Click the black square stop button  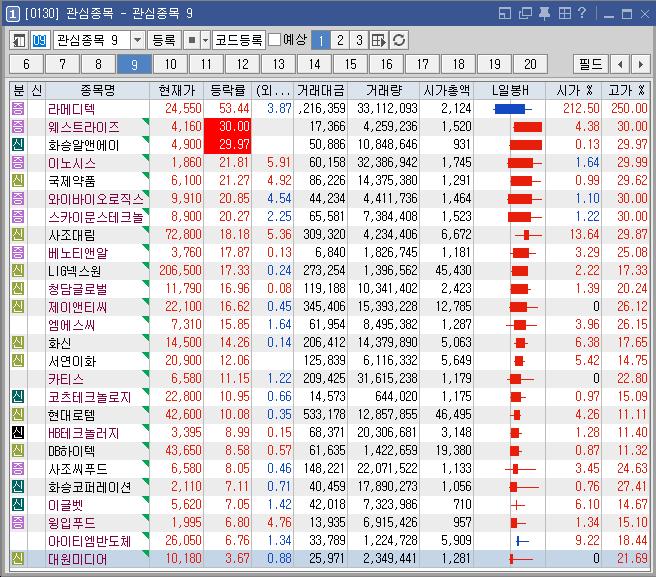click(x=192, y=41)
